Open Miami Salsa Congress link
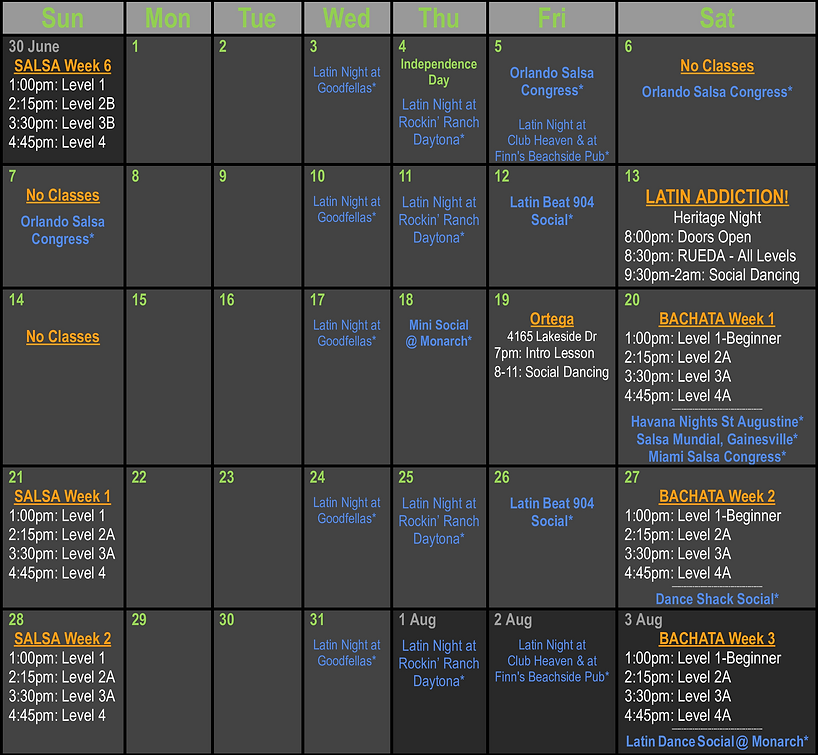This screenshot has height=755, width=818. coord(716,456)
